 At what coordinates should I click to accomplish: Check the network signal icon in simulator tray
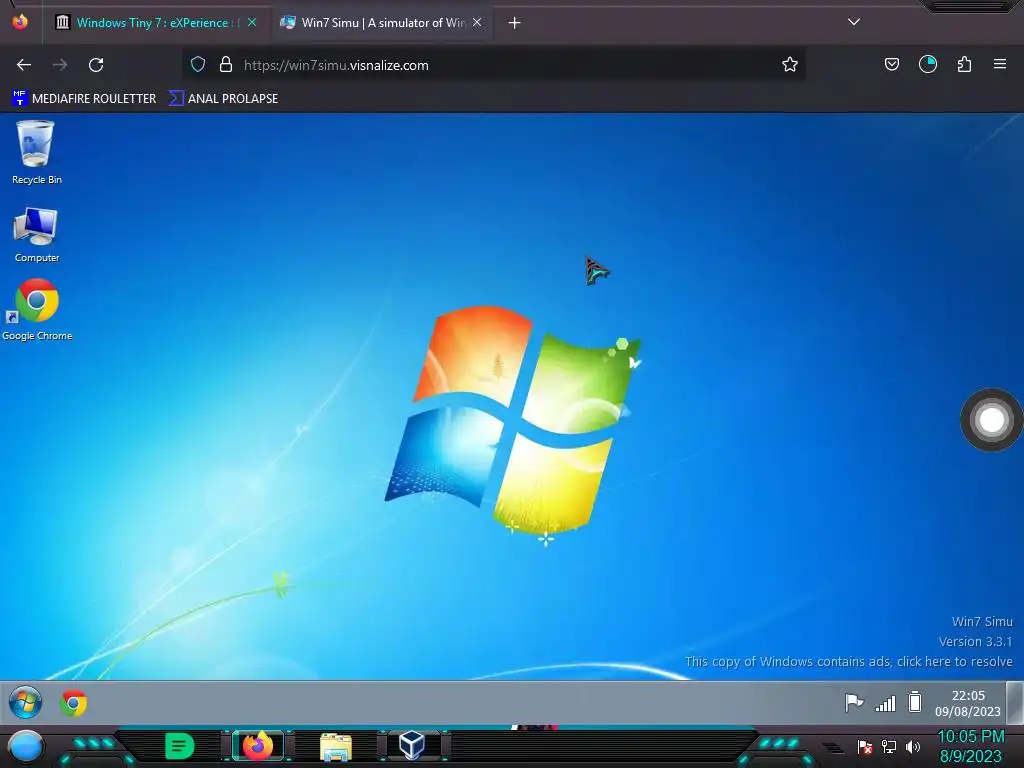point(886,703)
